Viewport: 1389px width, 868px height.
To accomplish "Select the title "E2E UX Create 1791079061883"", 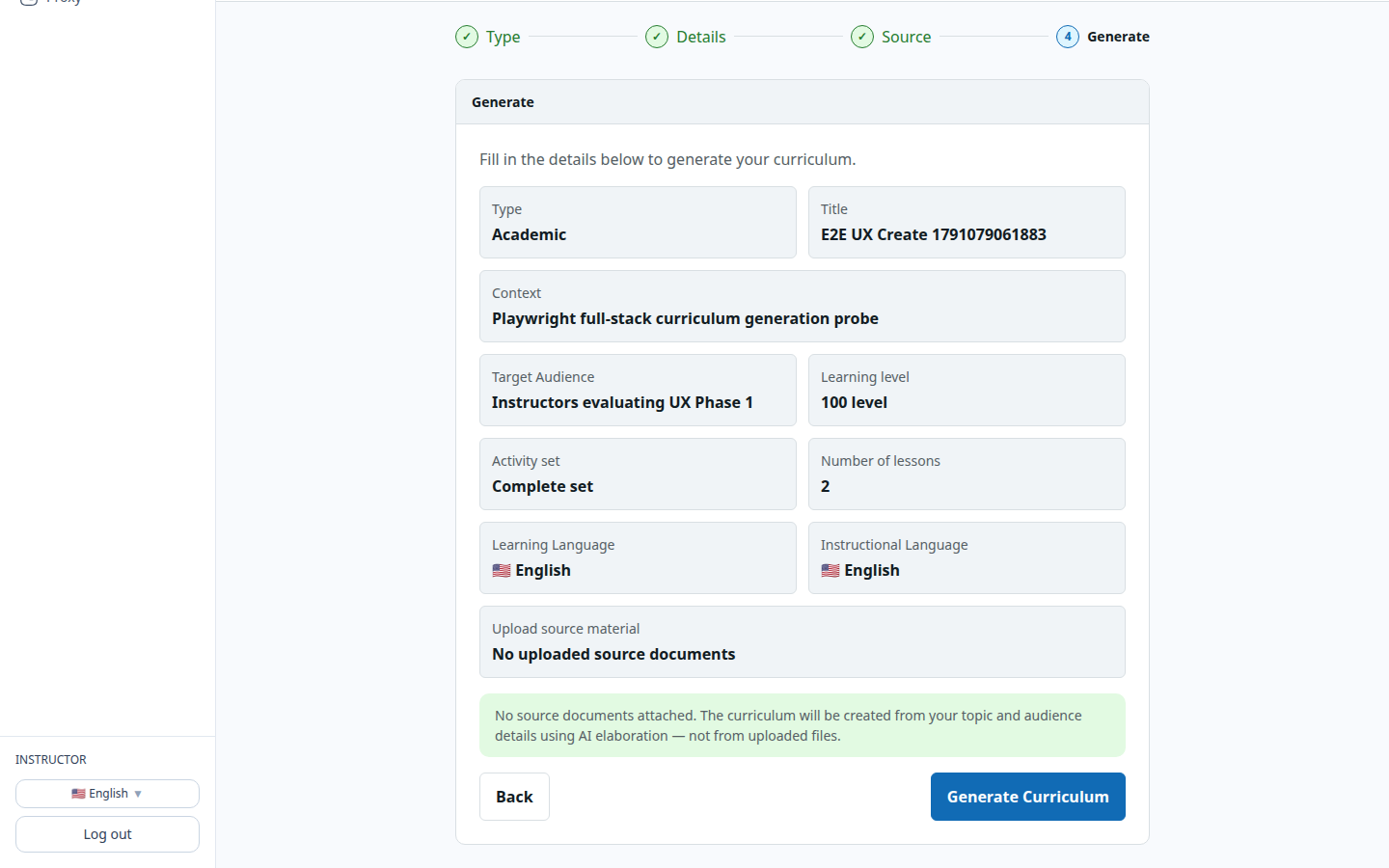I will [x=934, y=234].
